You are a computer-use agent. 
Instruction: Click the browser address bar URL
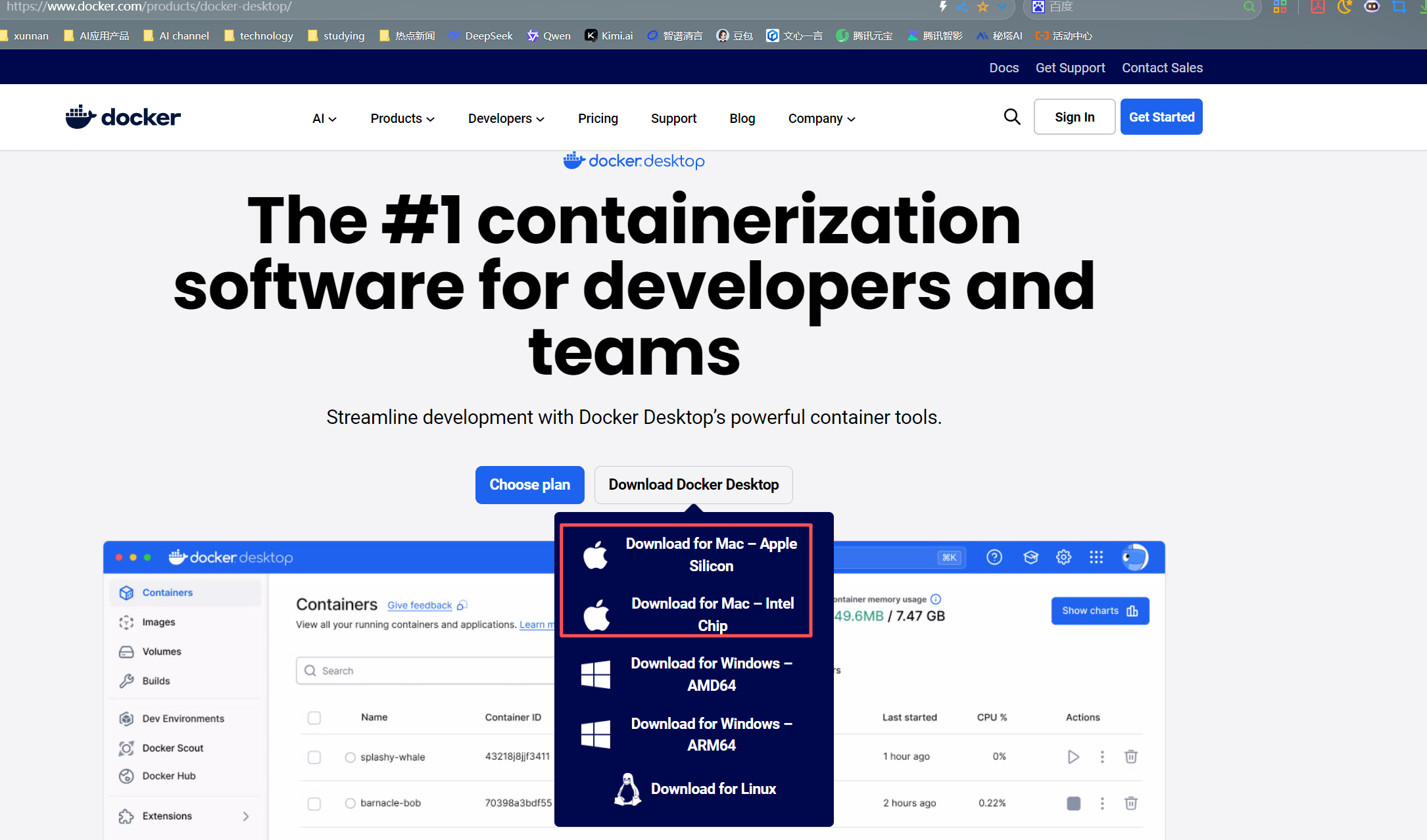pos(149,7)
